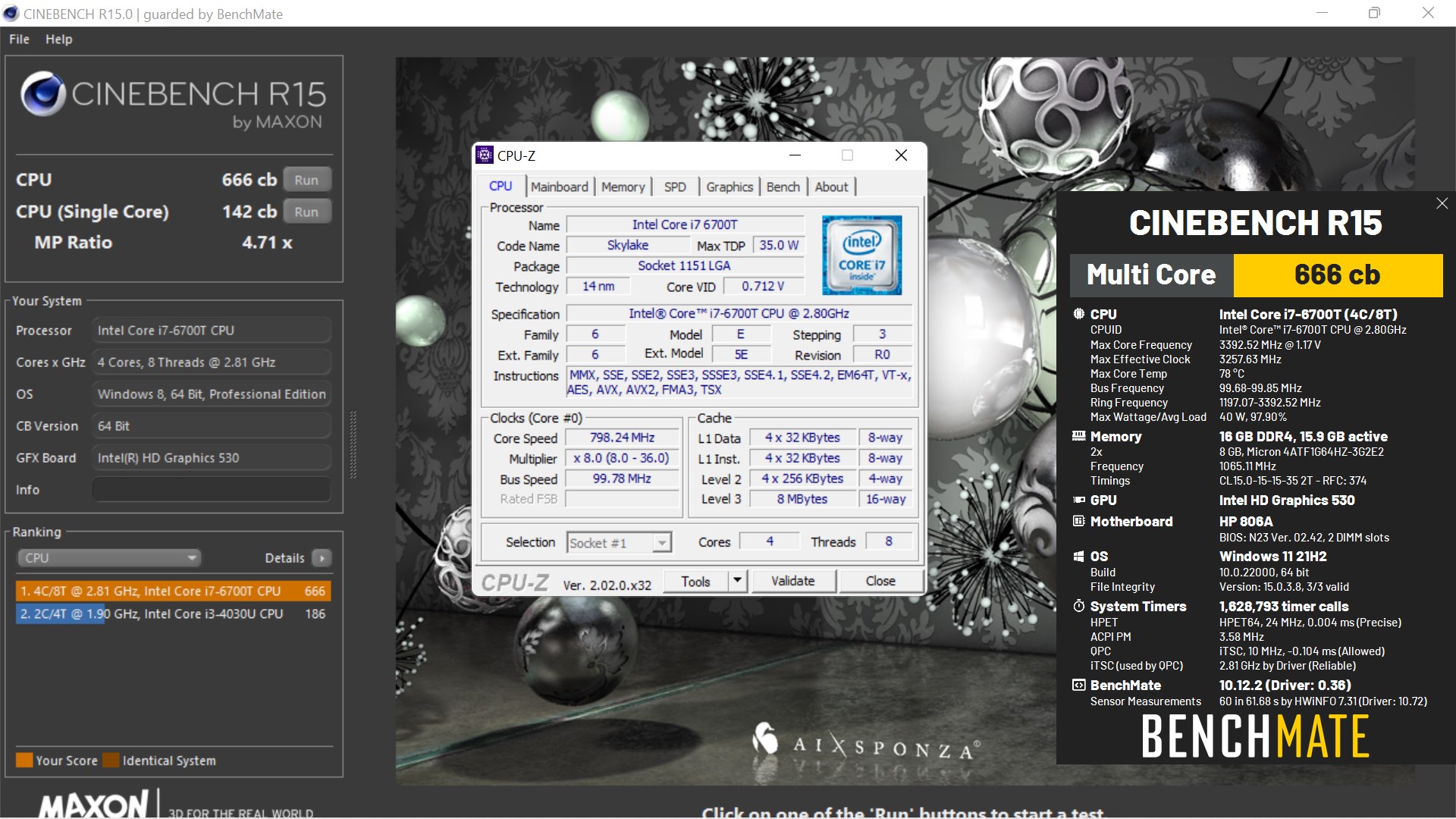
Task: Run the CPU multi-core test
Action: [x=306, y=180]
